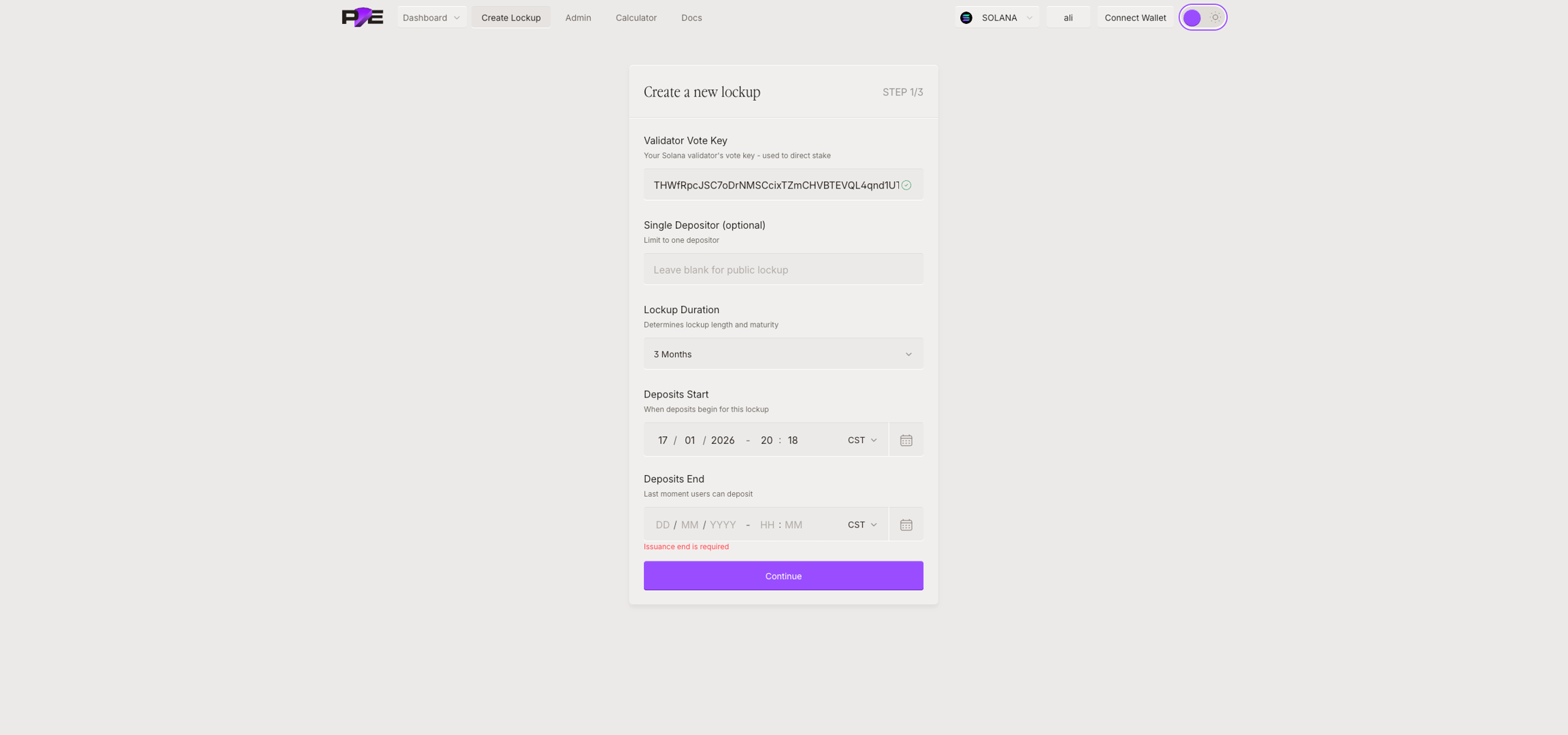Viewport: 1568px width, 735px height.
Task: Change Deposits End CST timezone dropdown
Action: click(862, 525)
